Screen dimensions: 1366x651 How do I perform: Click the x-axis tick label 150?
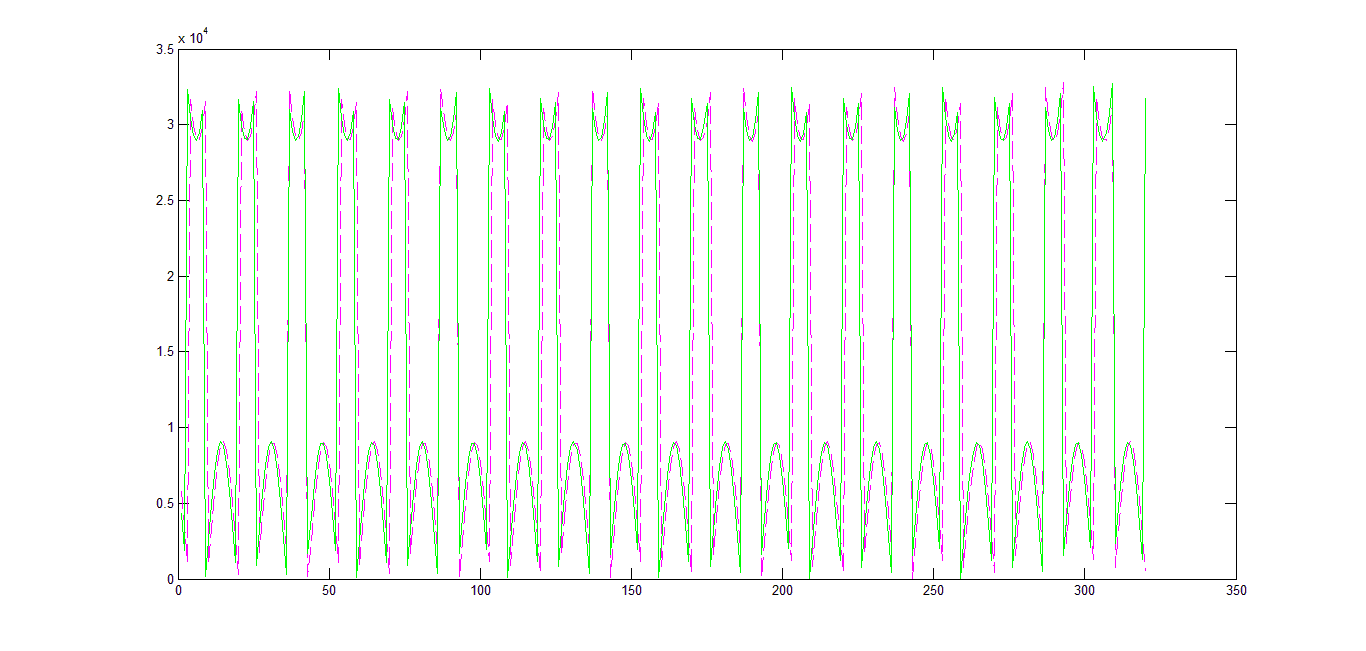tap(631, 591)
